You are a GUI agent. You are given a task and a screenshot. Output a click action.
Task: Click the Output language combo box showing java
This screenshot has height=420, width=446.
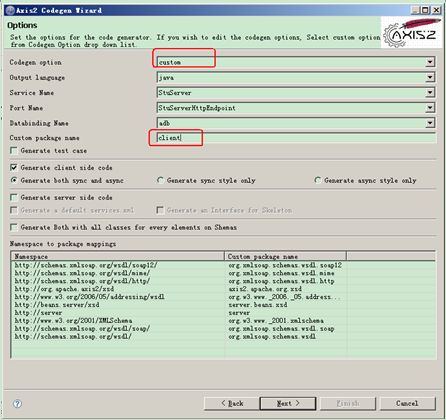tap(296, 77)
